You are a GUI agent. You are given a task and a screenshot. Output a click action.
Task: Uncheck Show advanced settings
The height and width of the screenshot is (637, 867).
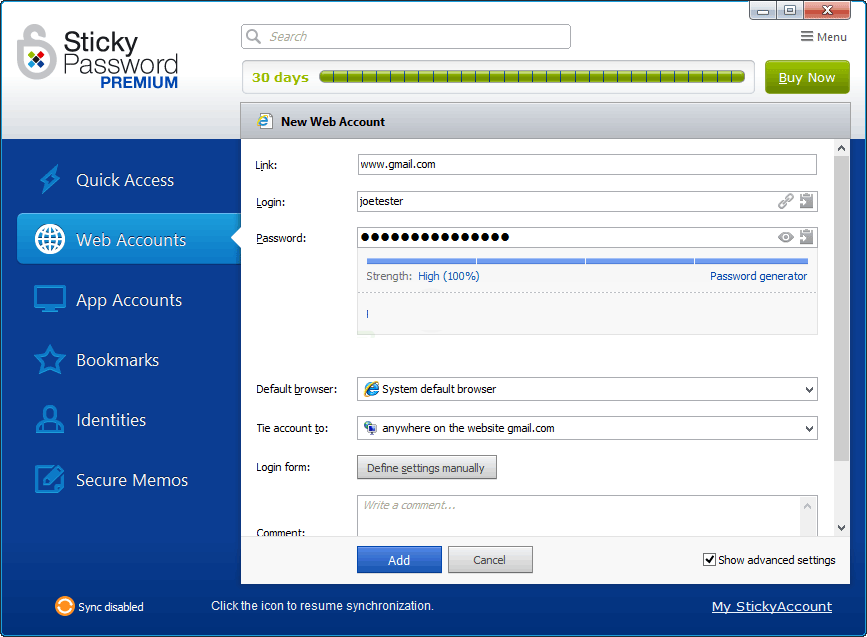click(710, 560)
